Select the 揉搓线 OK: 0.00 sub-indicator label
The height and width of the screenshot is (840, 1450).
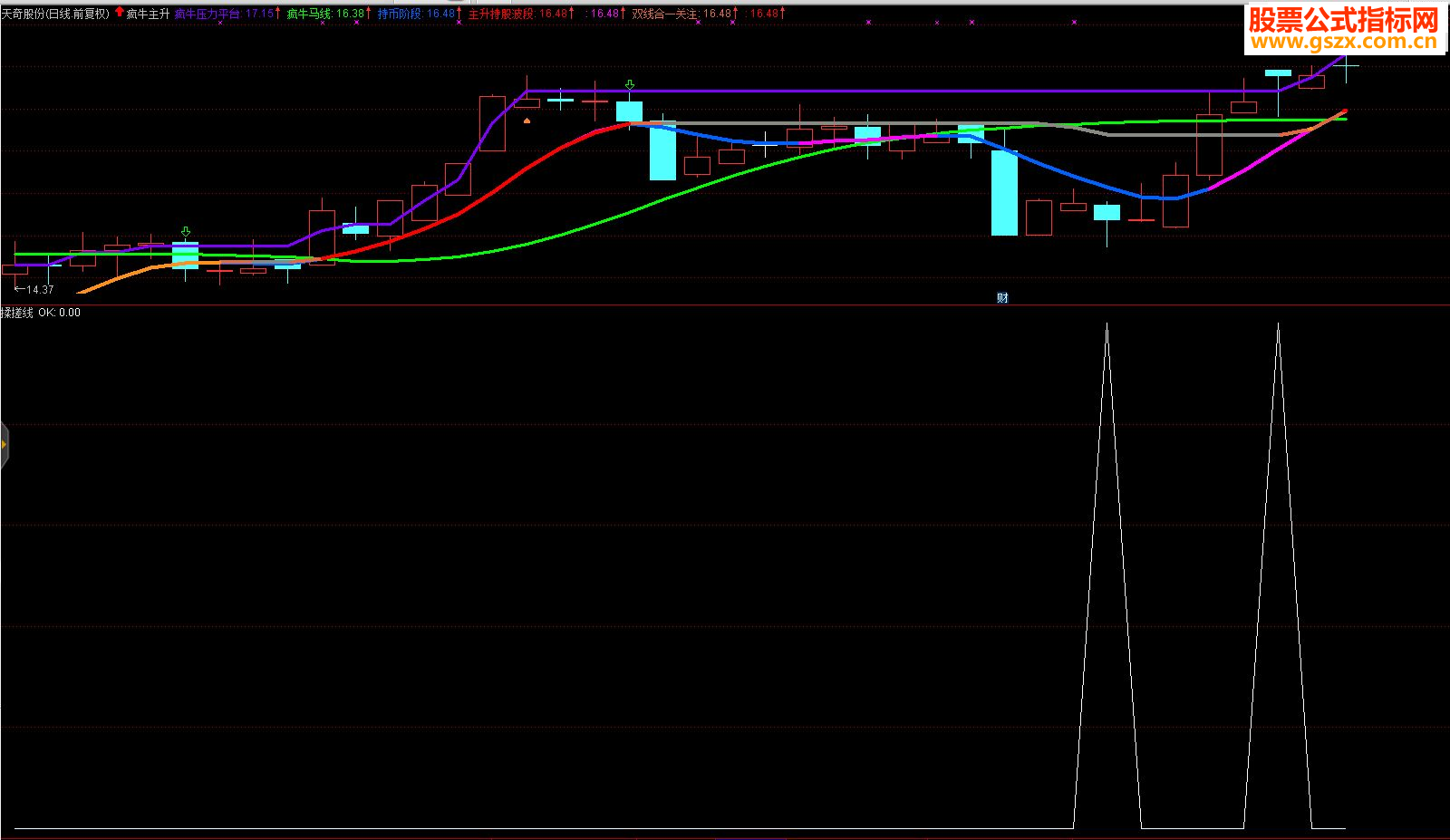pos(41,313)
